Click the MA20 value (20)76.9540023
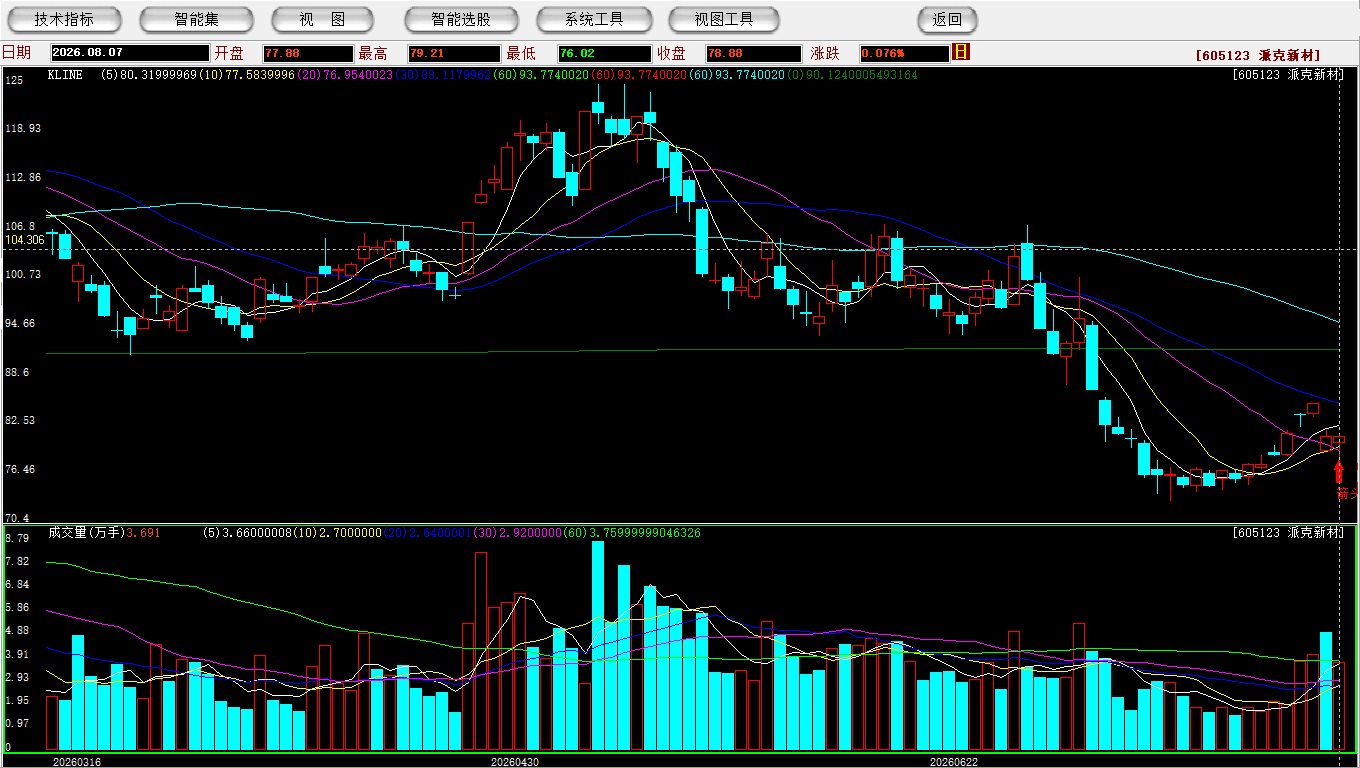The image size is (1360, 768). [343, 75]
